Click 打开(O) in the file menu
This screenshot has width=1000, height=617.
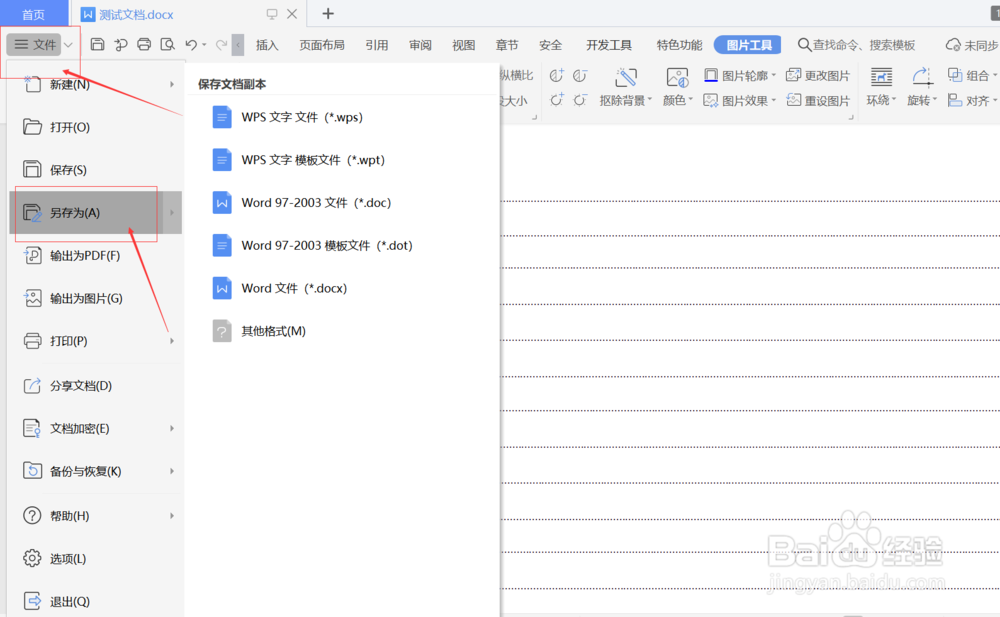(96, 127)
